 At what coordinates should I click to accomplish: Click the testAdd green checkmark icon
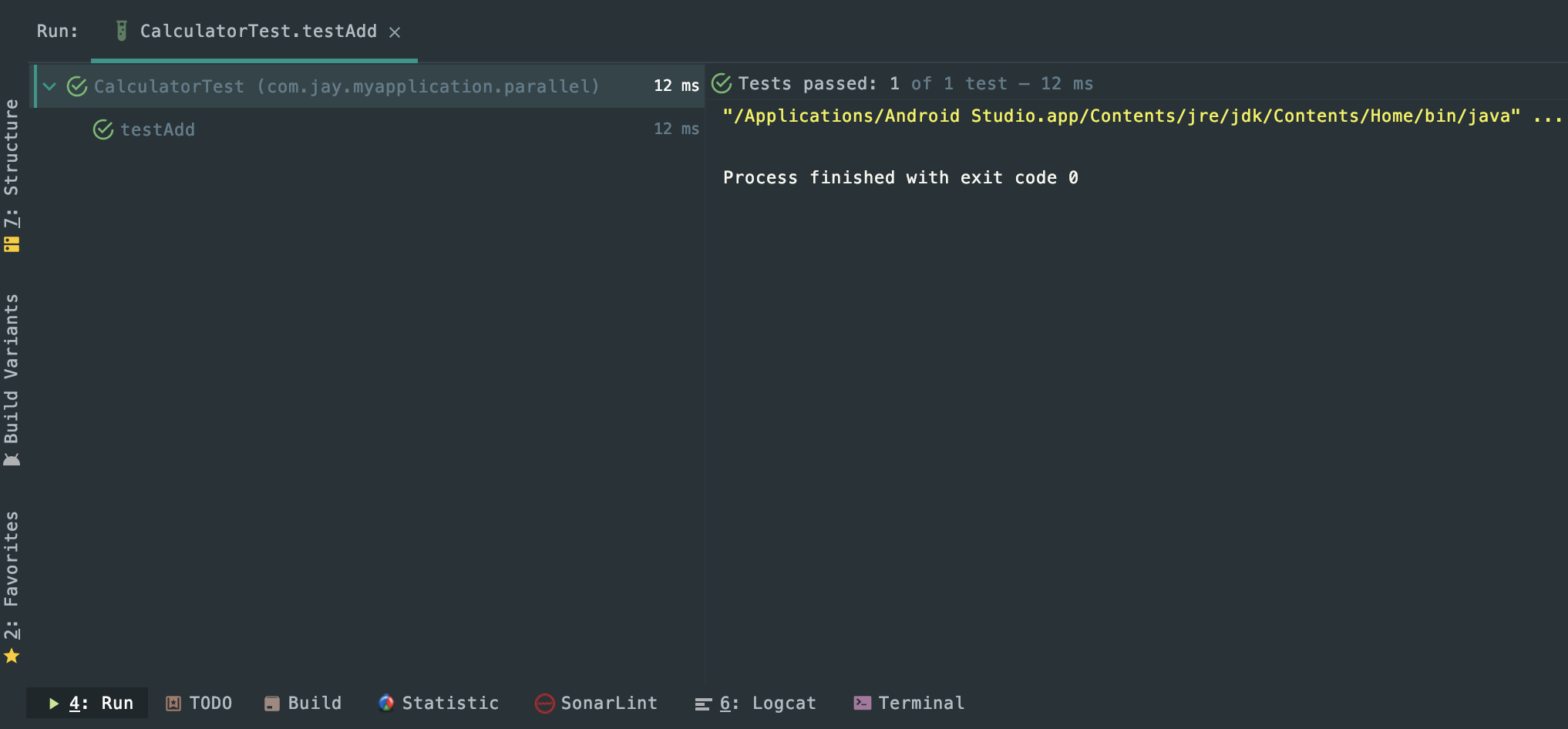pyautogui.click(x=103, y=129)
